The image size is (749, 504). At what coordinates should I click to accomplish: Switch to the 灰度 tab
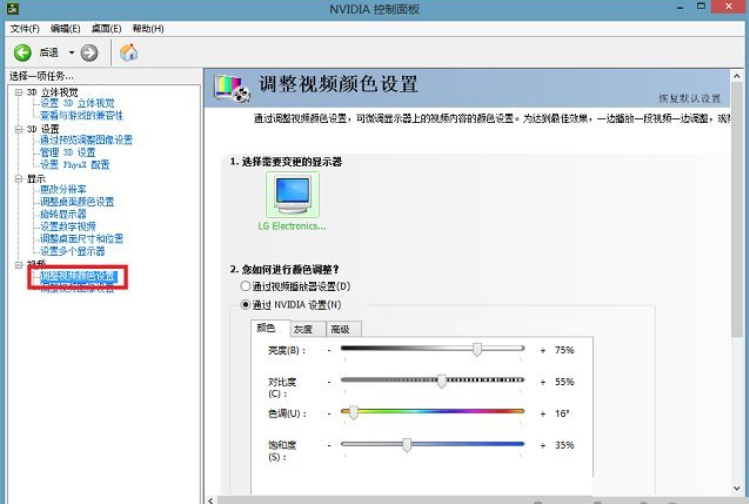[x=308, y=329]
